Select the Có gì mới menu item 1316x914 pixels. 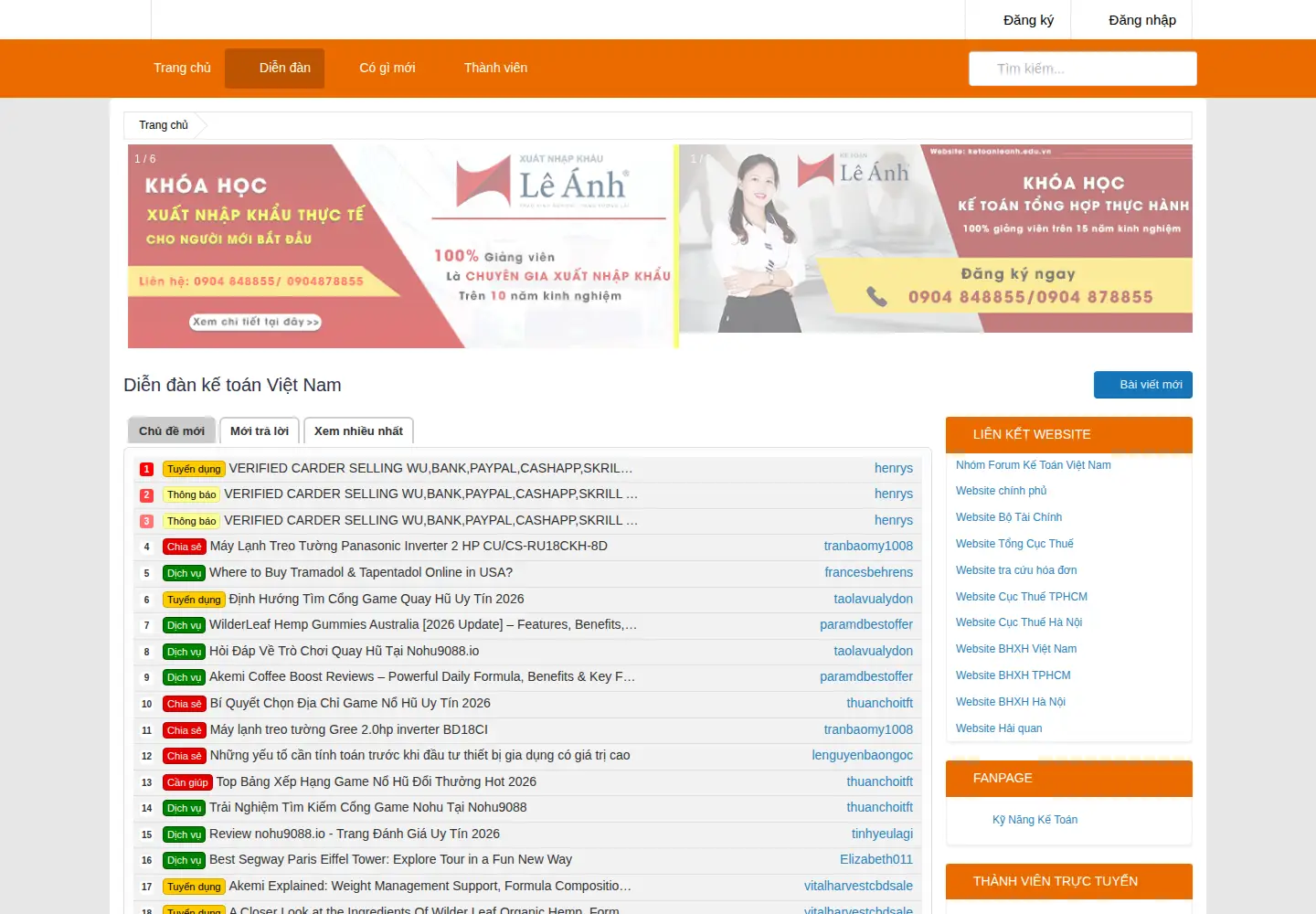tap(387, 68)
